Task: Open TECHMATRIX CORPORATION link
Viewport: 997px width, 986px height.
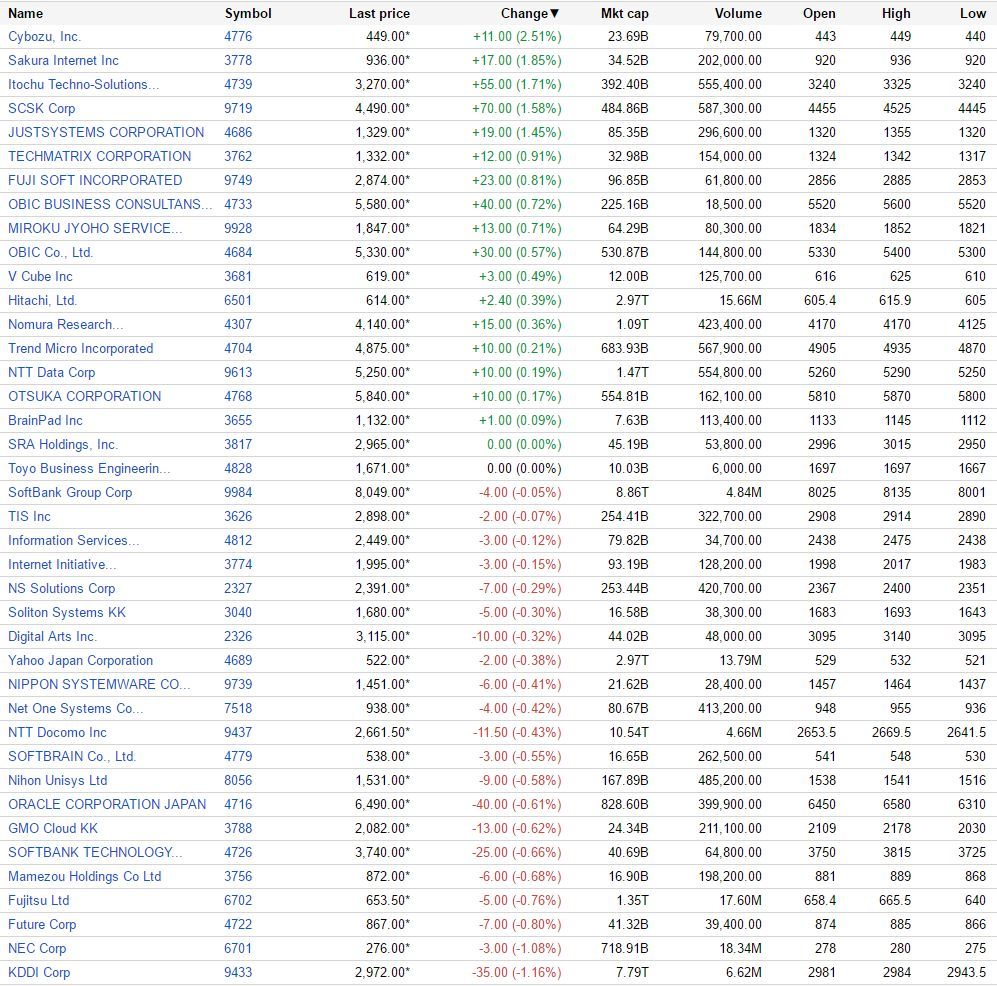Action: [99, 156]
